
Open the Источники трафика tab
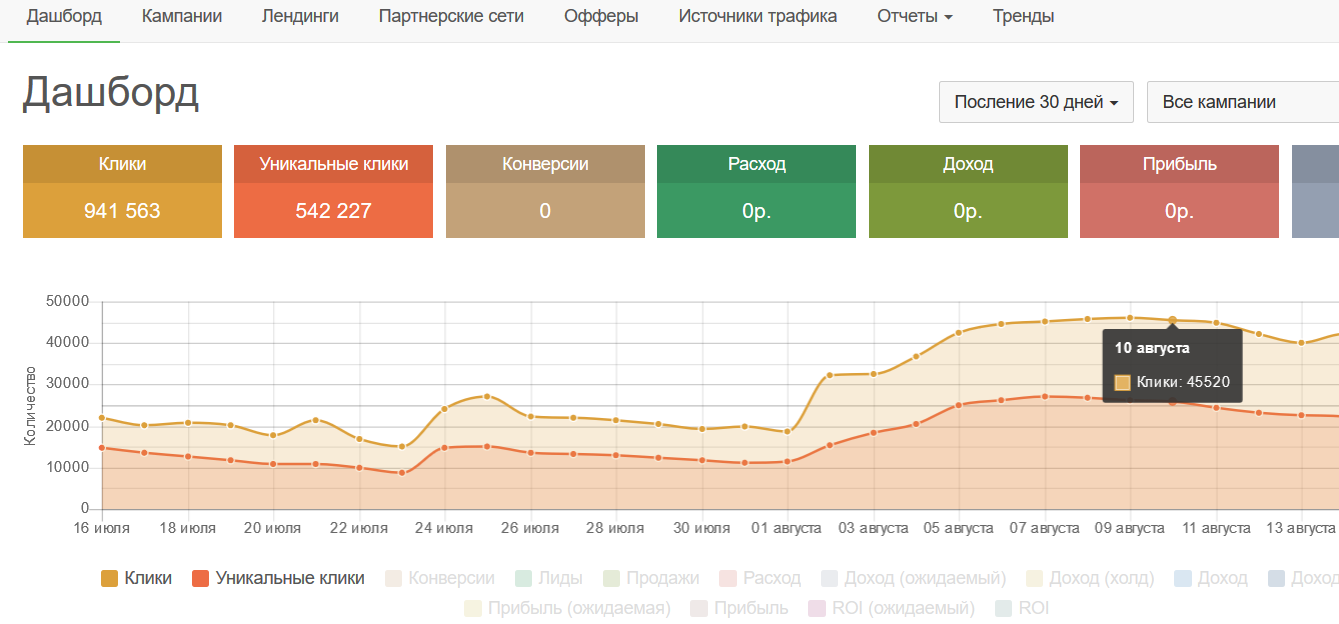pyautogui.click(x=758, y=16)
